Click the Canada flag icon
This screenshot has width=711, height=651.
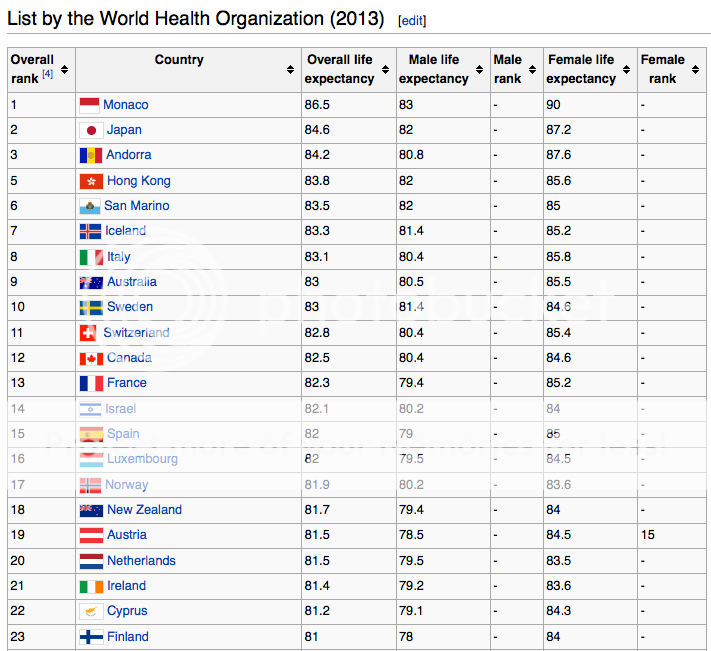pos(91,358)
